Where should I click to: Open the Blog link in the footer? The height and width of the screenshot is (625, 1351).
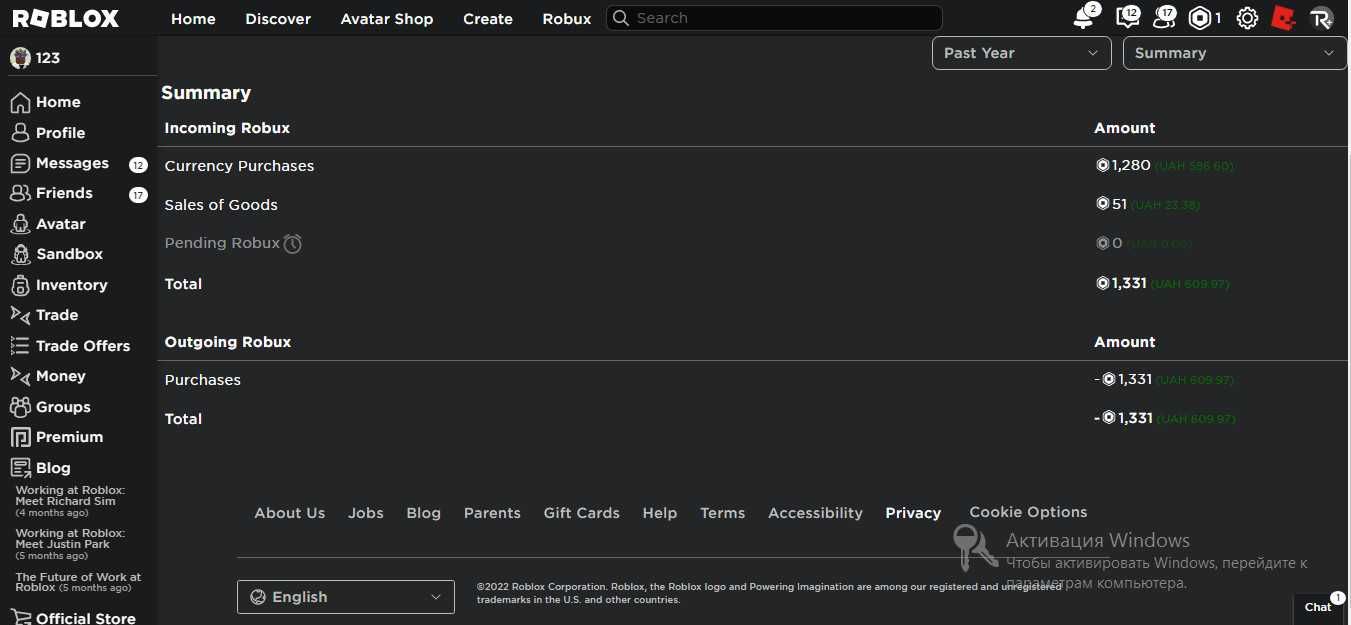click(x=424, y=513)
